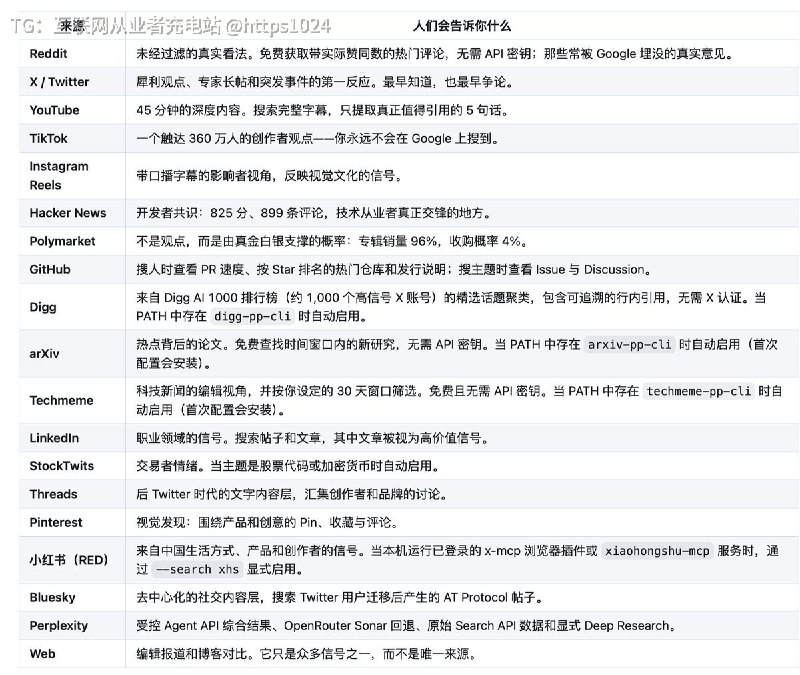The height and width of the screenshot is (675, 800).
Task: Click the Pinterest row label
Action: tap(56, 522)
